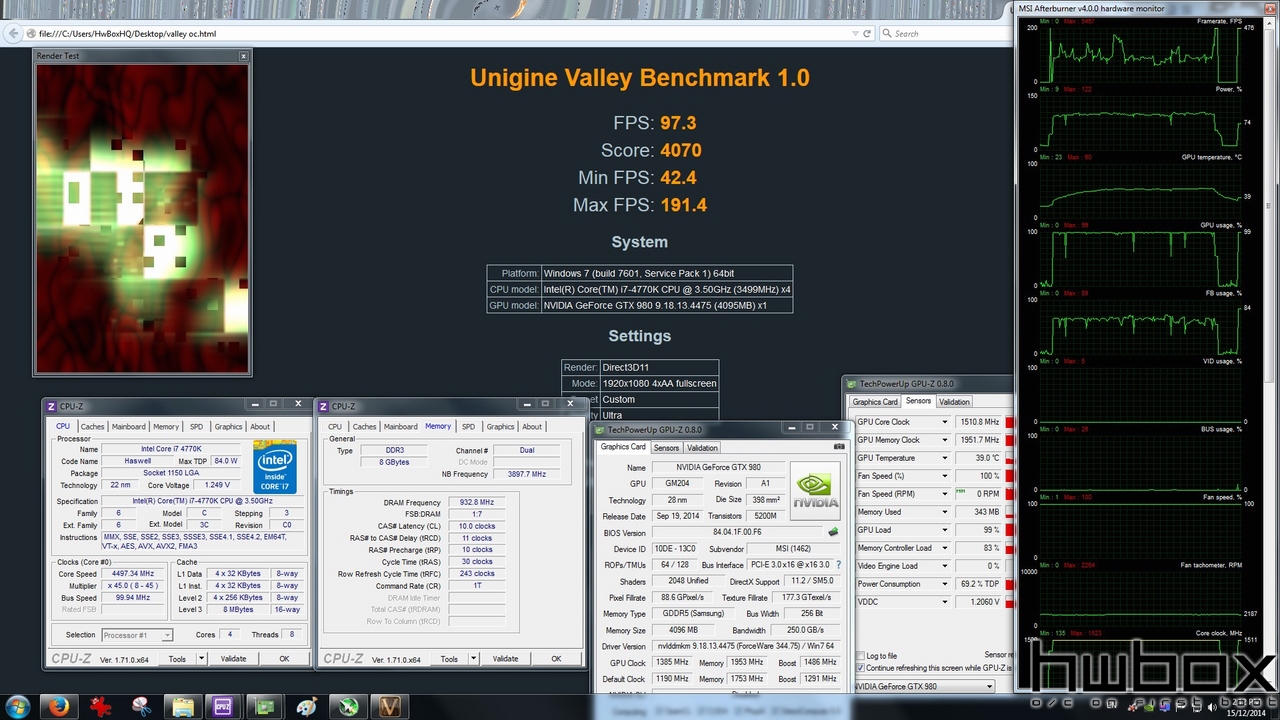
Task: Expand GPU Load sensor dropdown
Action: pos(944,530)
